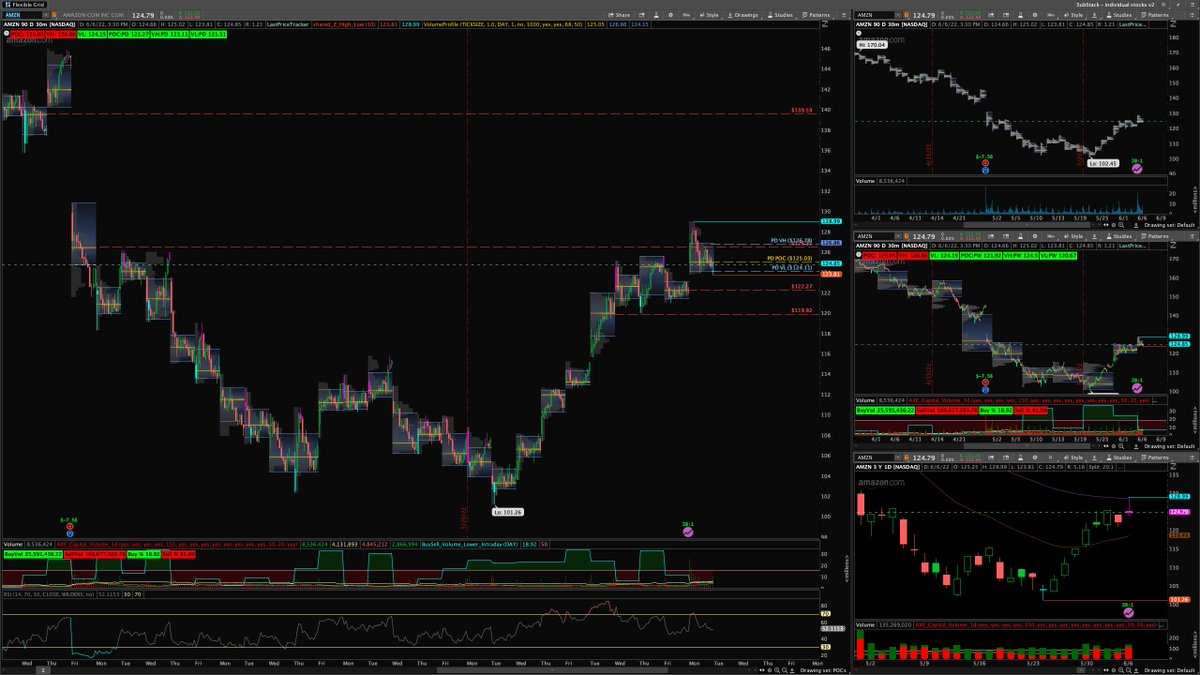This screenshot has height=675, width=1200.
Task: Click 124.79 last price in main chart header
Action: tap(143, 15)
